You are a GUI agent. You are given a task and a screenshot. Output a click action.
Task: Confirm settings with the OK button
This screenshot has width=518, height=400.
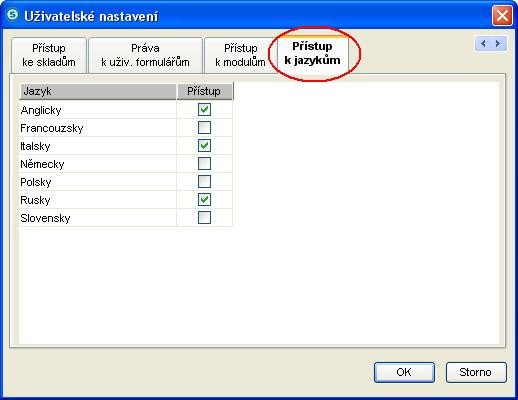404,372
